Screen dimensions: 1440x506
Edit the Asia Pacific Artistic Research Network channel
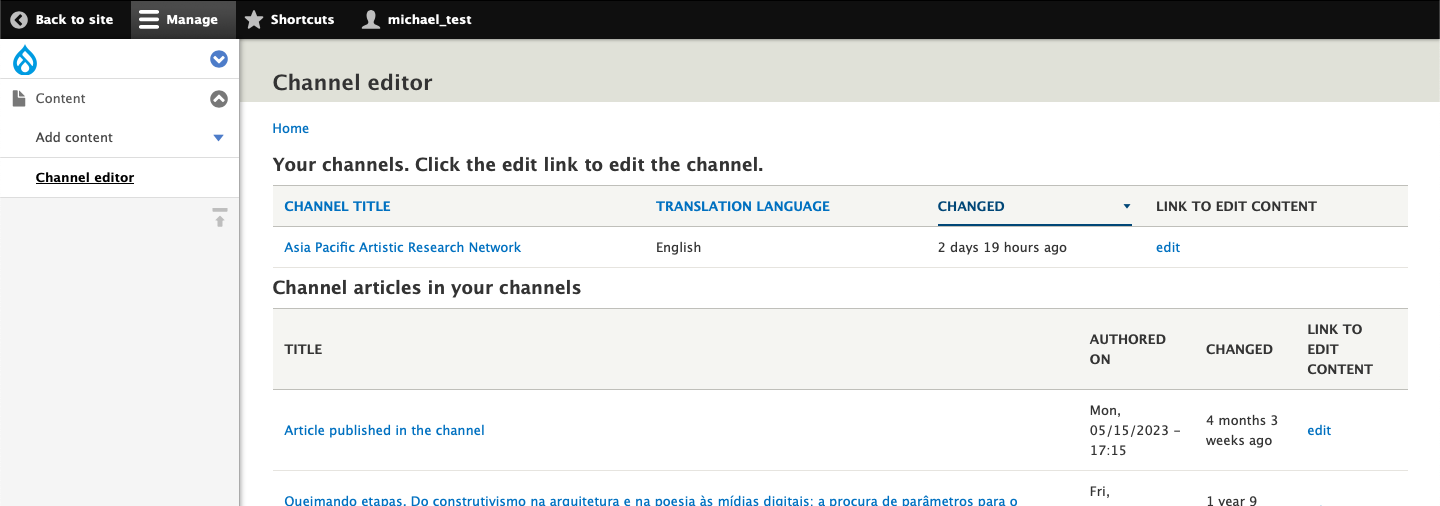click(1167, 248)
